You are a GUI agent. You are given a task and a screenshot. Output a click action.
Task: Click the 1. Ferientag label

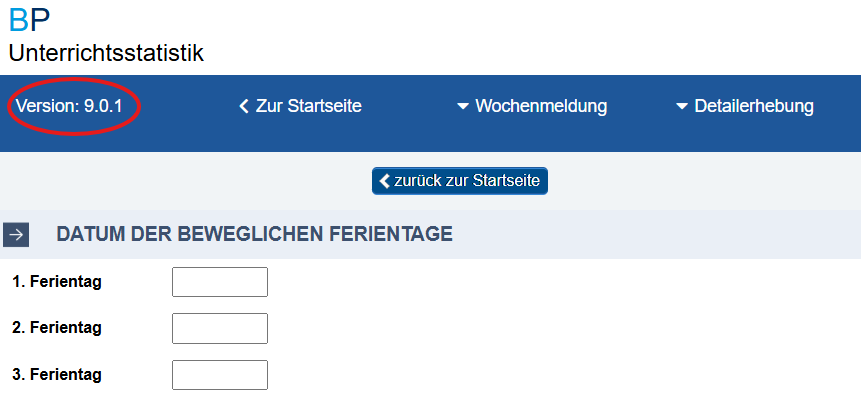(x=57, y=282)
